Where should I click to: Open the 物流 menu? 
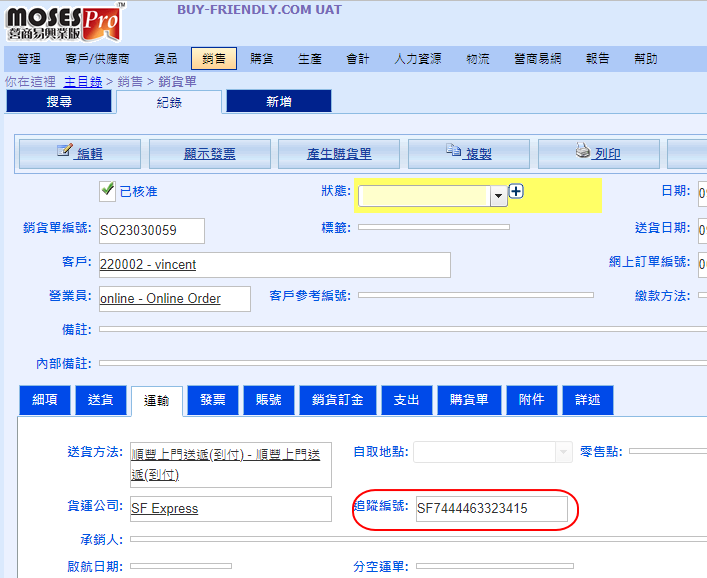[477, 59]
